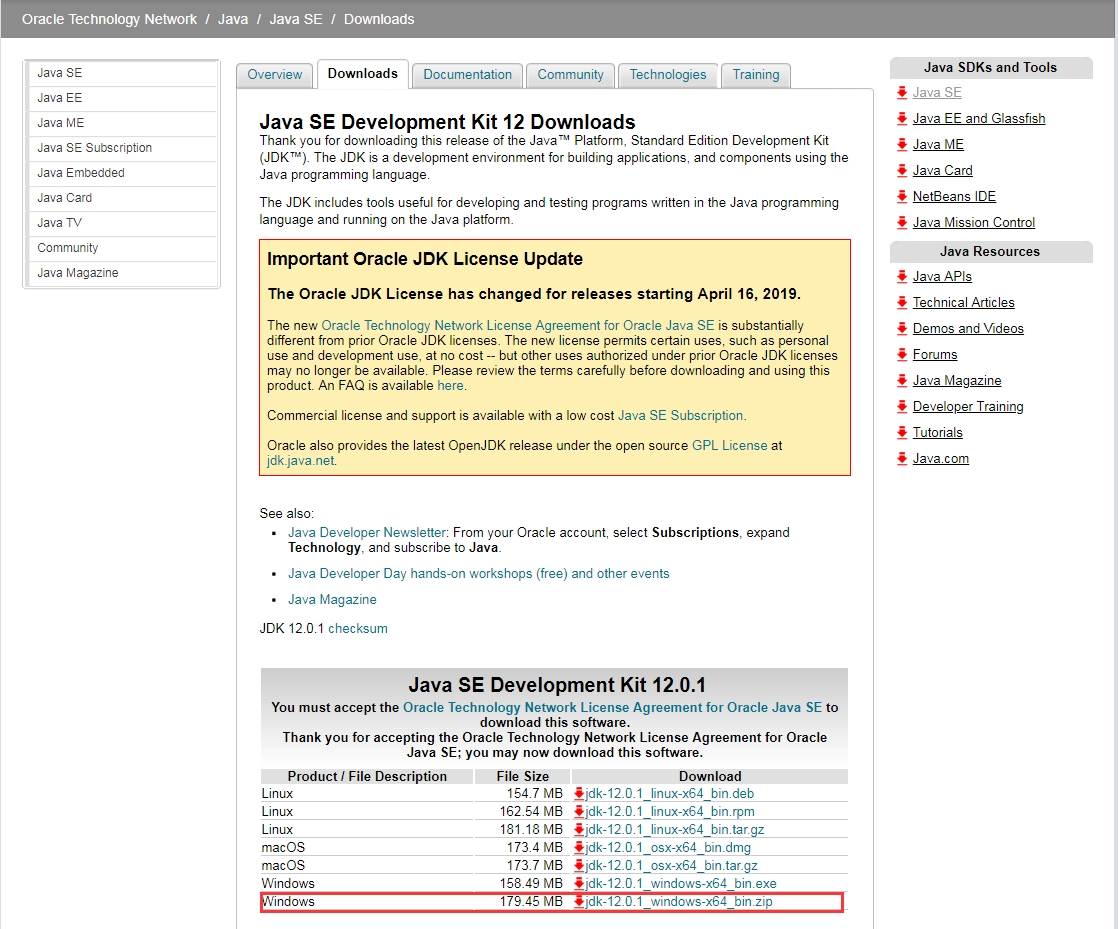
Task: Click the download icon next to jdk-12.0.1_linux-x64_bin.rpm
Action: [x=580, y=811]
